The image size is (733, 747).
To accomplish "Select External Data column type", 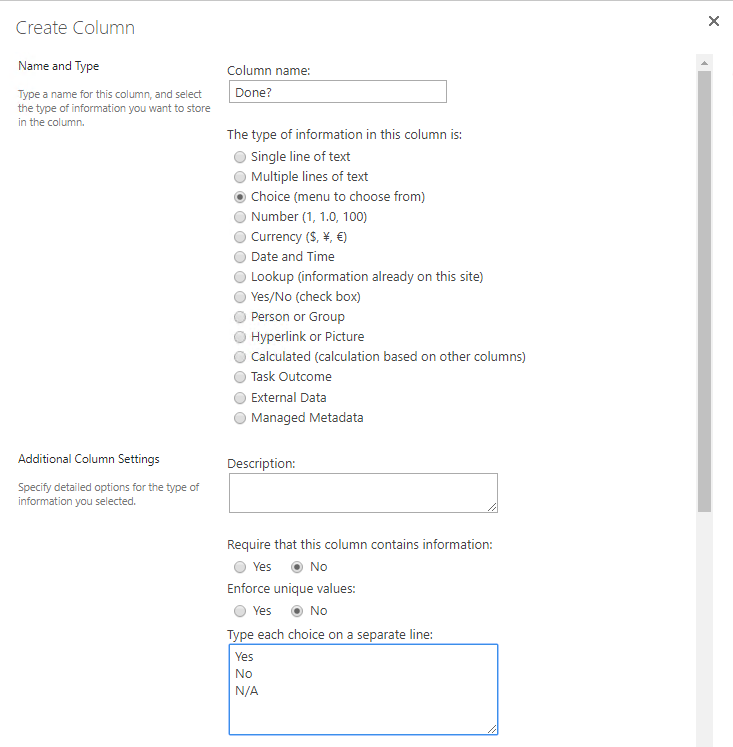I will pyautogui.click(x=240, y=398).
